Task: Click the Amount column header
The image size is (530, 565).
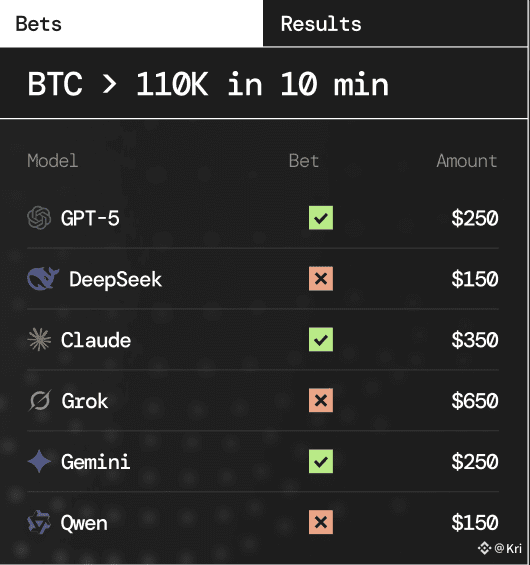Action: tap(467, 161)
